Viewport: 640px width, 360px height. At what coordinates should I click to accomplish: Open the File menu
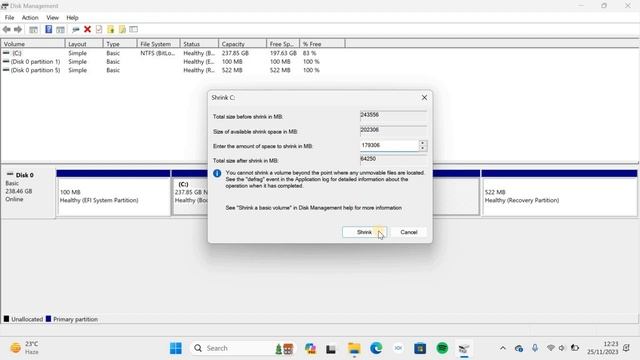(x=9, y=18)
